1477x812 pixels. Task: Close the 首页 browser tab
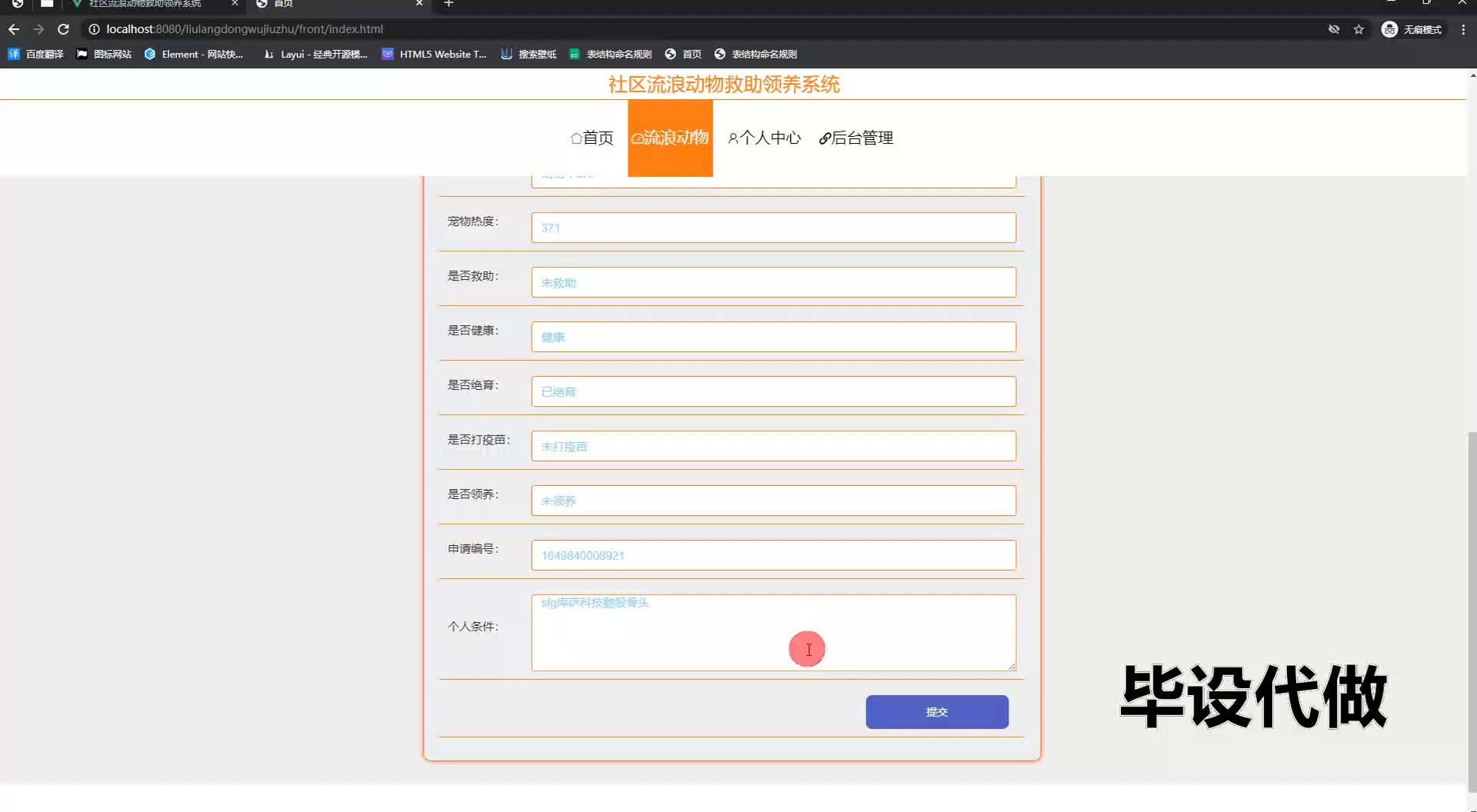tap(419, 4)
